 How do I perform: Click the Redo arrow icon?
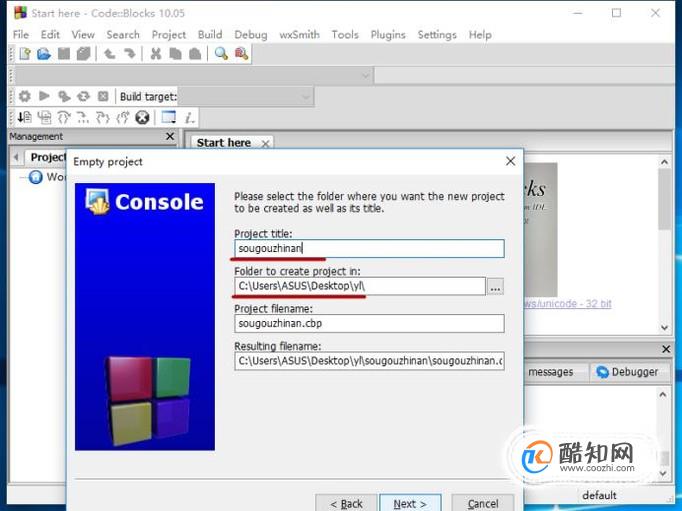click(x=130, y=54)
